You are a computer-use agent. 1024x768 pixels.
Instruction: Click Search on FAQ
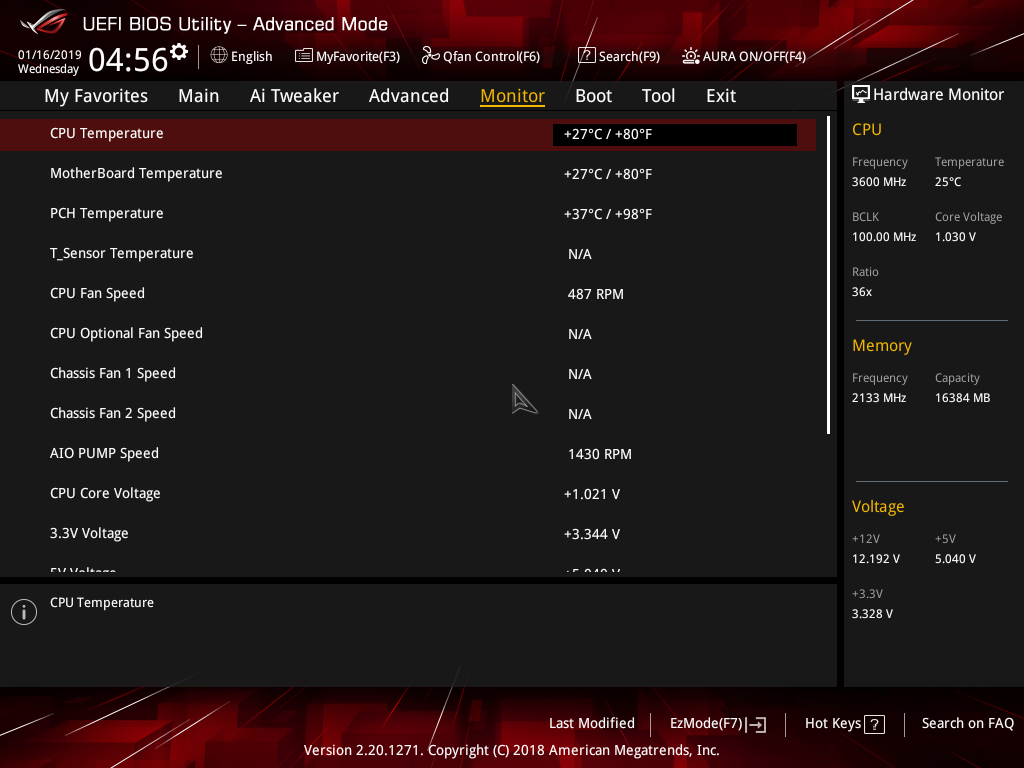(x=967, y=723)
